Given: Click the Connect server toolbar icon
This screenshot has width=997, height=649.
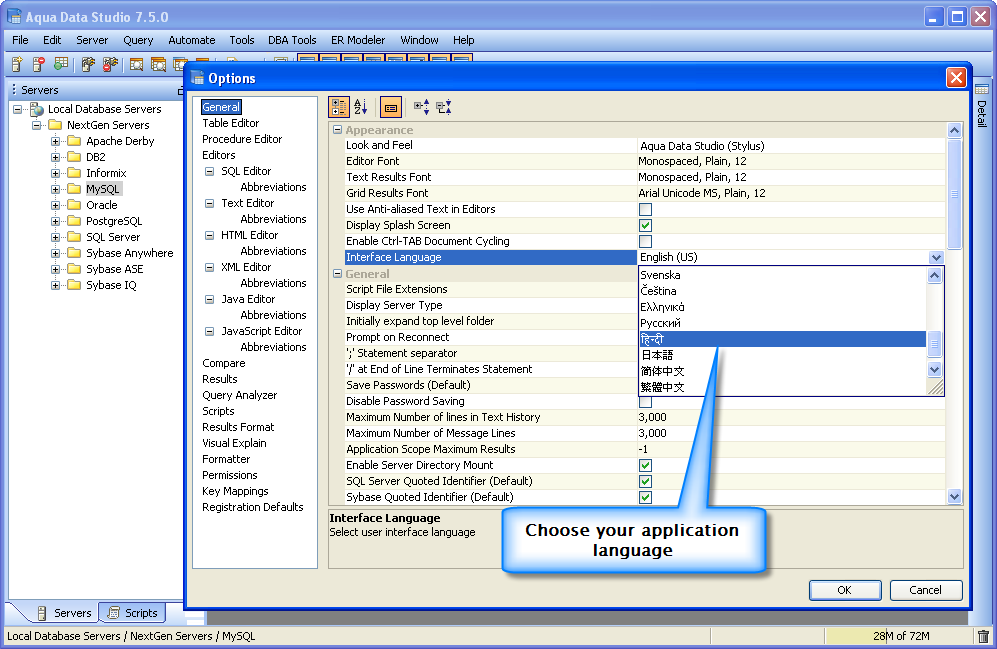Looking at the screenshot, I should tap(88, 64).
